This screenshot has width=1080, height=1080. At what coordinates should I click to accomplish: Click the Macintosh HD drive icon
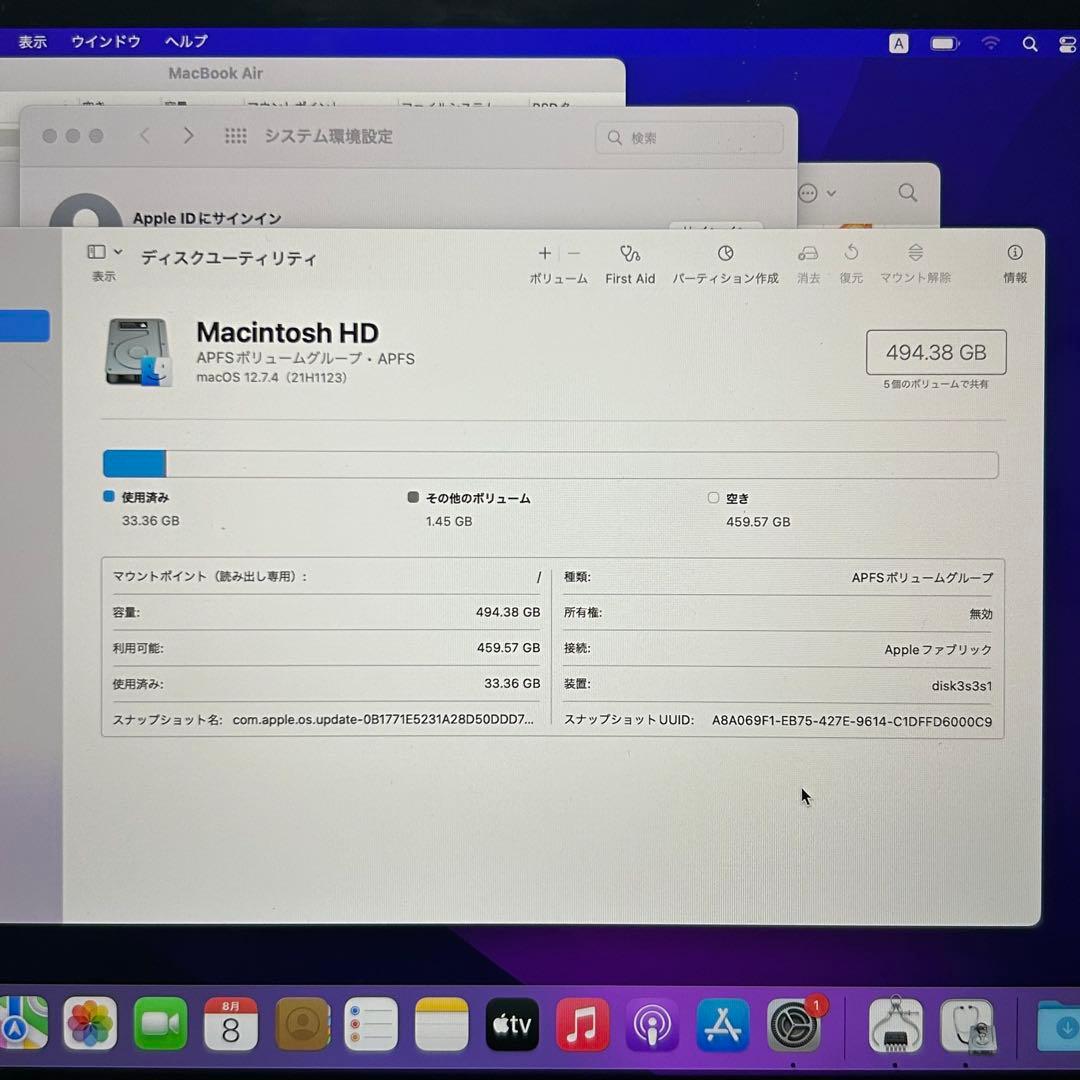click(x=139, y=354)
